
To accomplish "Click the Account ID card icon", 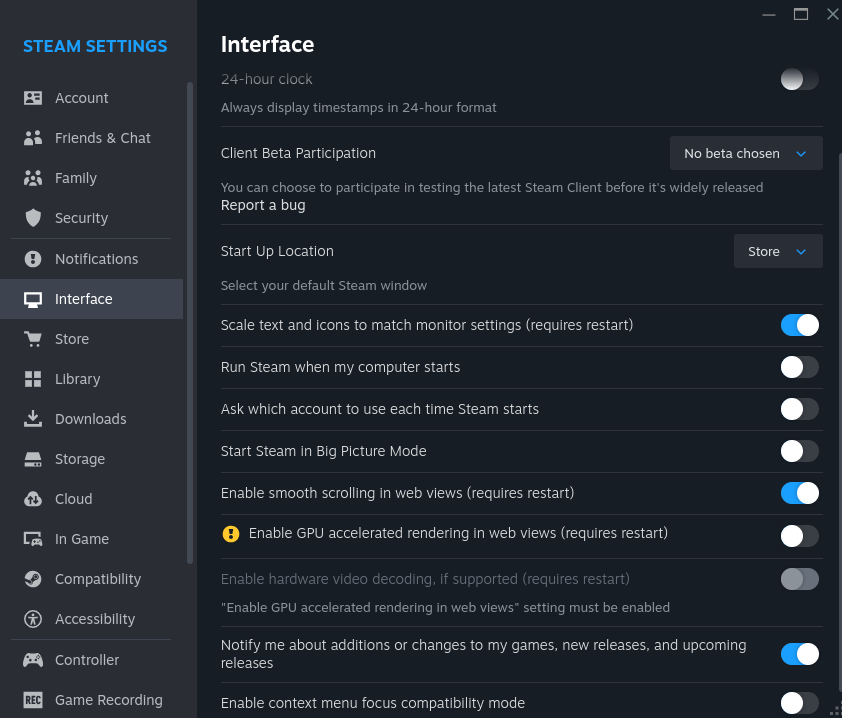I will click(x=33, y=98).
